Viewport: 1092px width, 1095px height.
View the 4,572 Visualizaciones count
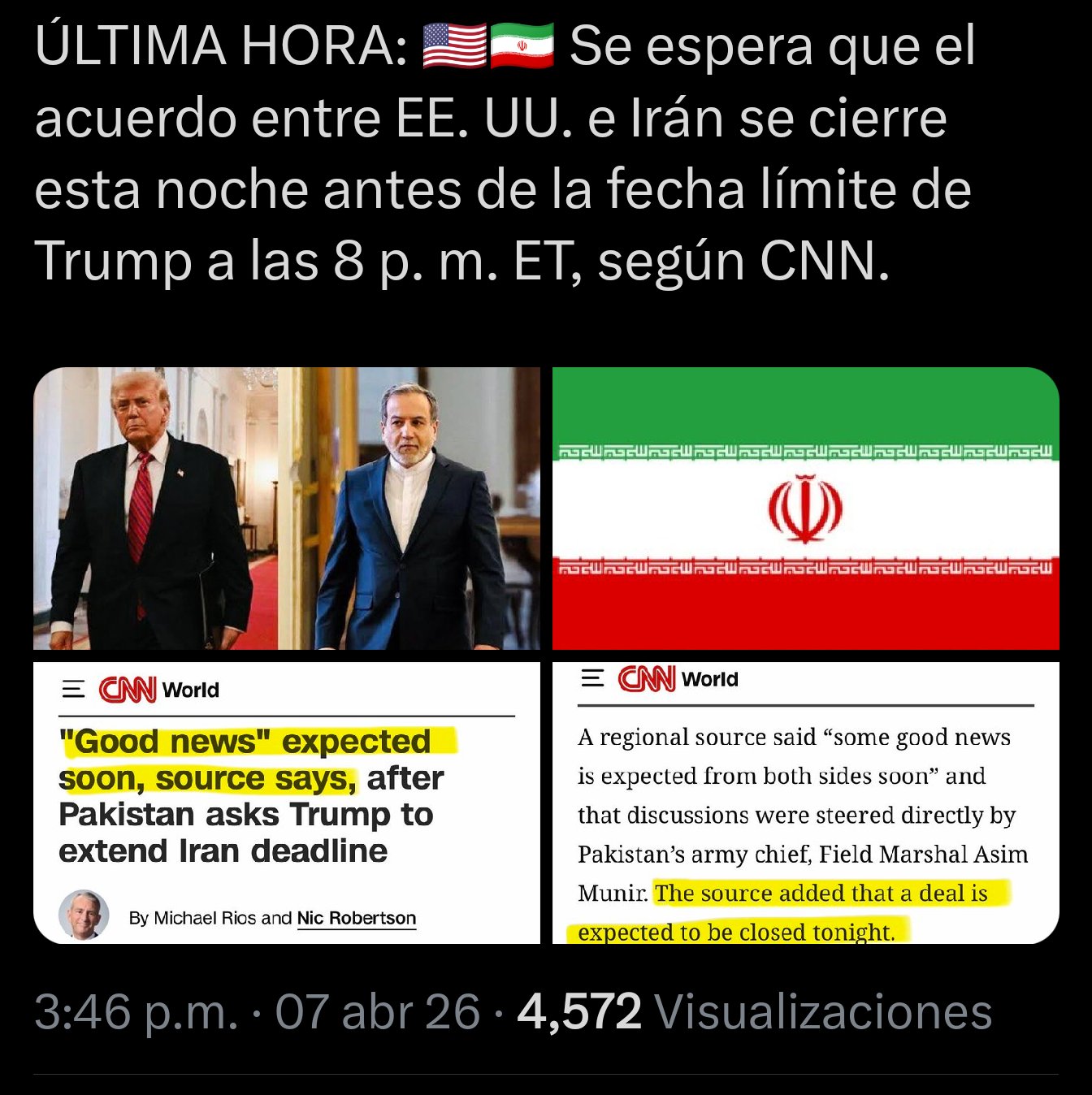[x=755, y=1012]
